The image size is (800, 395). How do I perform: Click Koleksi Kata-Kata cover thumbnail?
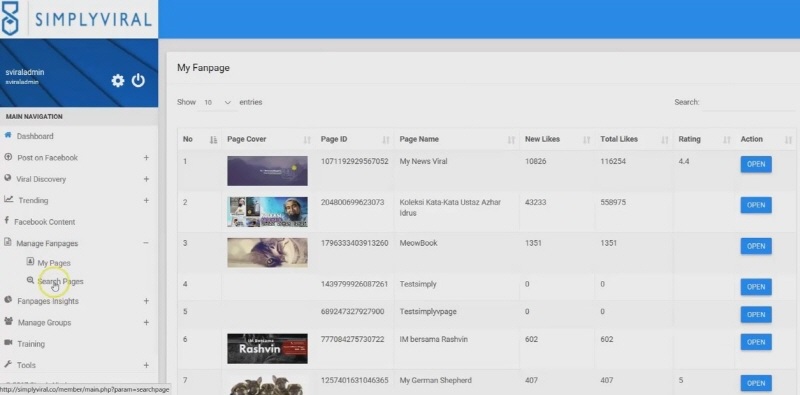267,212
